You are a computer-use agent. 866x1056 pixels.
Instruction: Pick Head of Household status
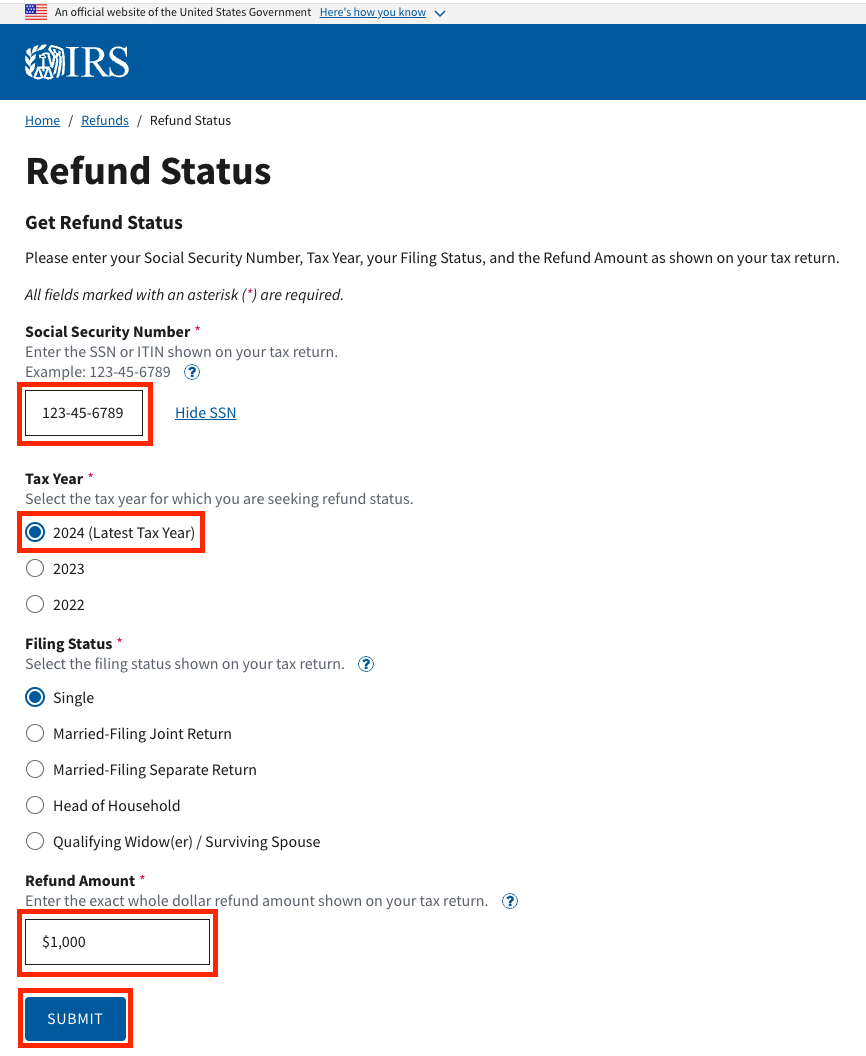point(35,806)
